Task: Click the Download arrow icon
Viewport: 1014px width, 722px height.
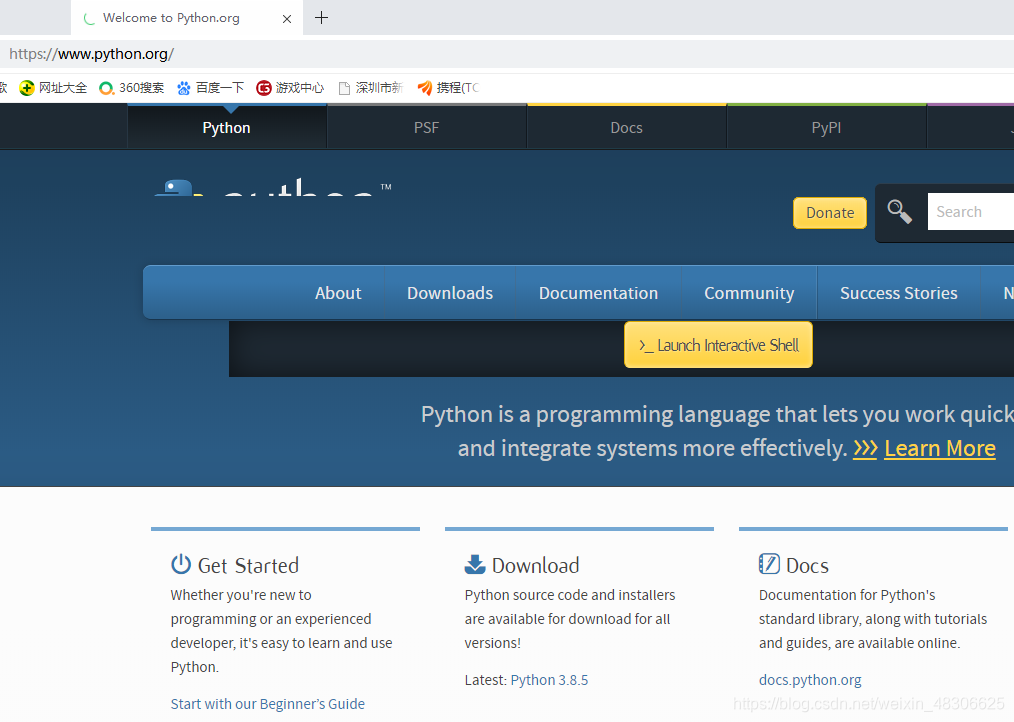Action: point(475,564)
